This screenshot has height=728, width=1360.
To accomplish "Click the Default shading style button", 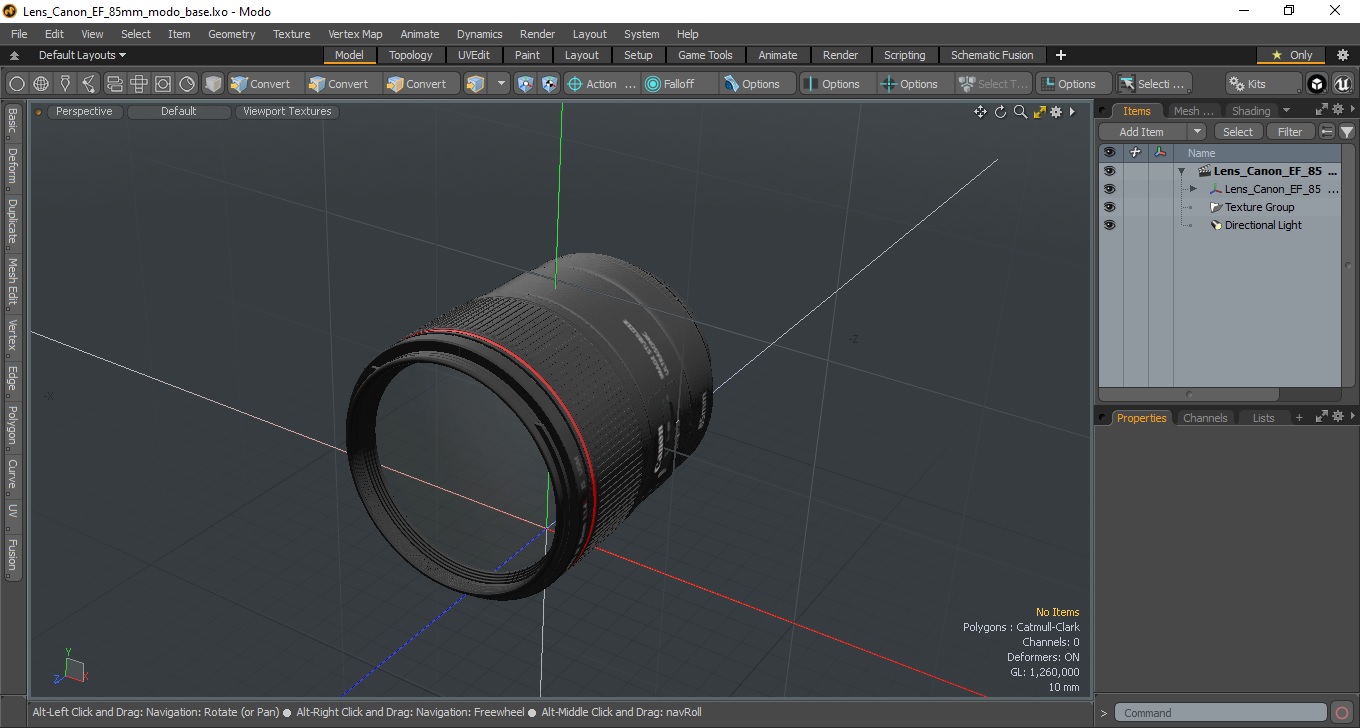I will [x=178, y=111].
